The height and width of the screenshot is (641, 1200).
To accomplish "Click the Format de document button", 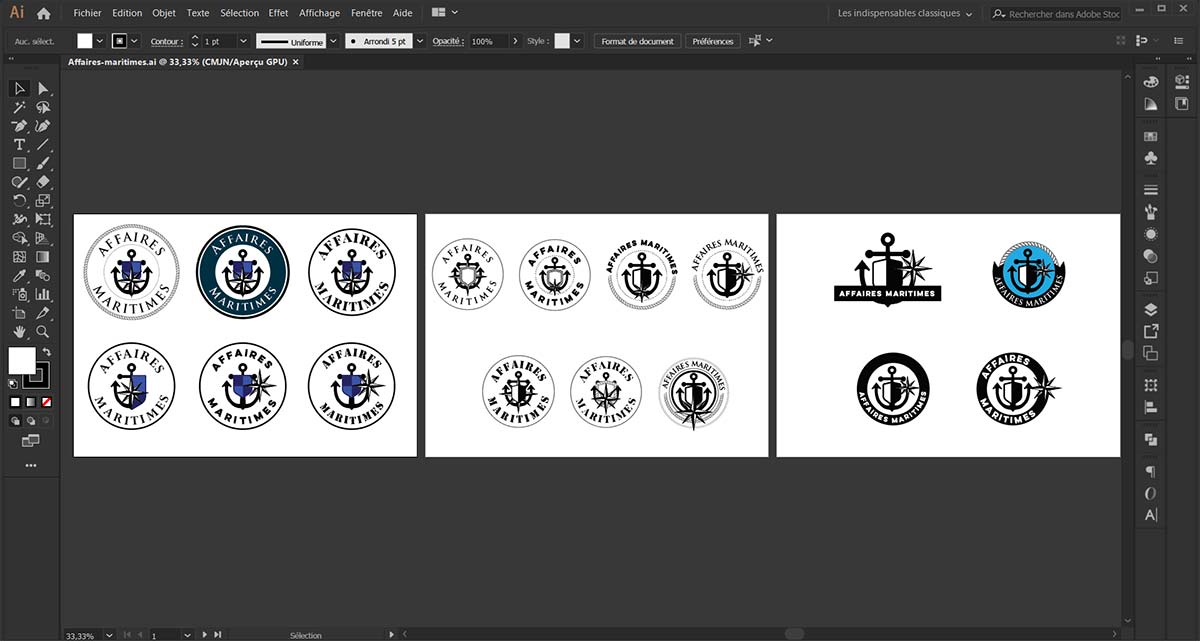I will point(637,41).
